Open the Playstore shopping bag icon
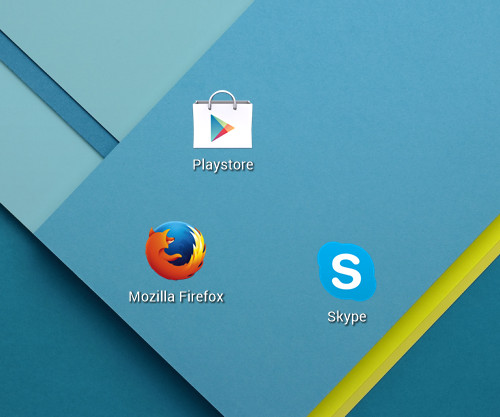The height and width of the screenshot is (417, 500). (223, 119)
